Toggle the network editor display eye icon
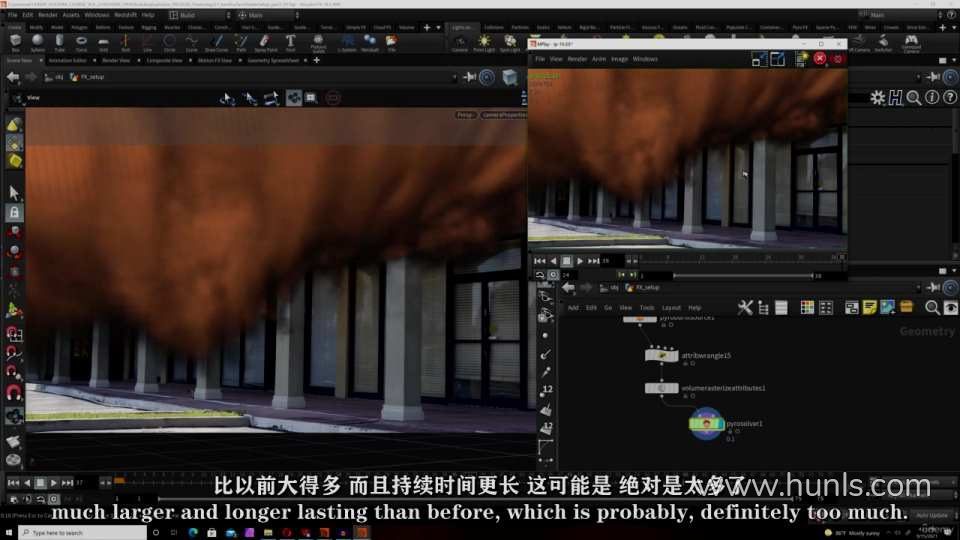Screen dimensions: 960x540 point(950,307)
